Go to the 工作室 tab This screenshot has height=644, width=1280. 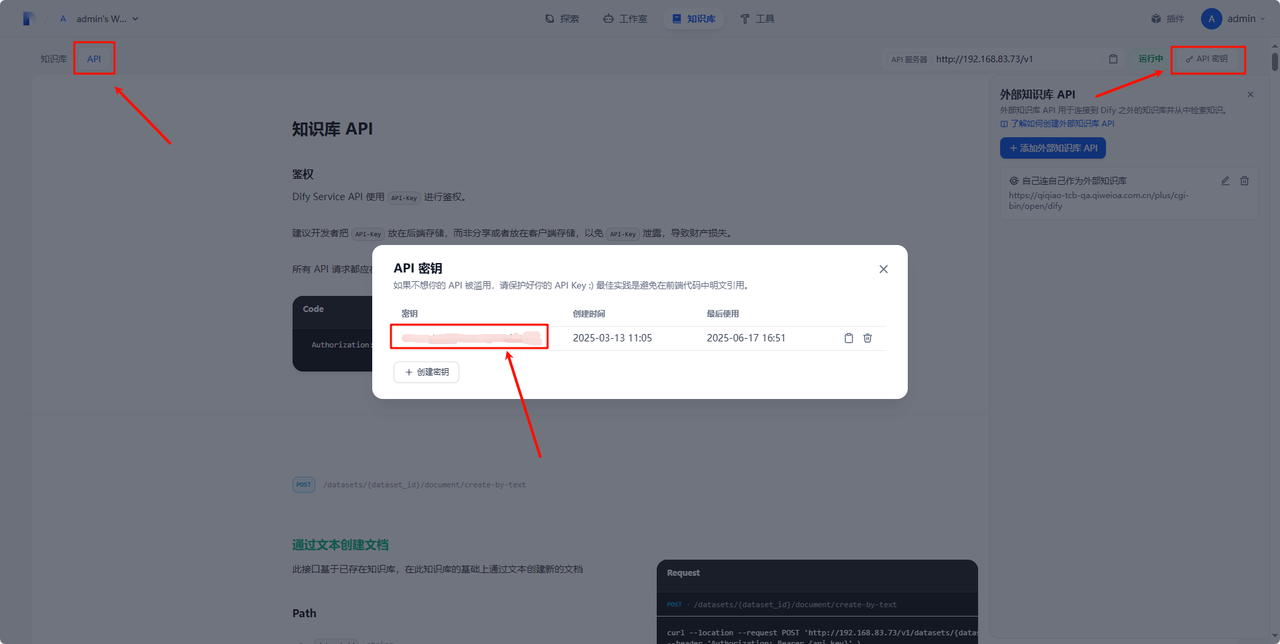point(625,19)
